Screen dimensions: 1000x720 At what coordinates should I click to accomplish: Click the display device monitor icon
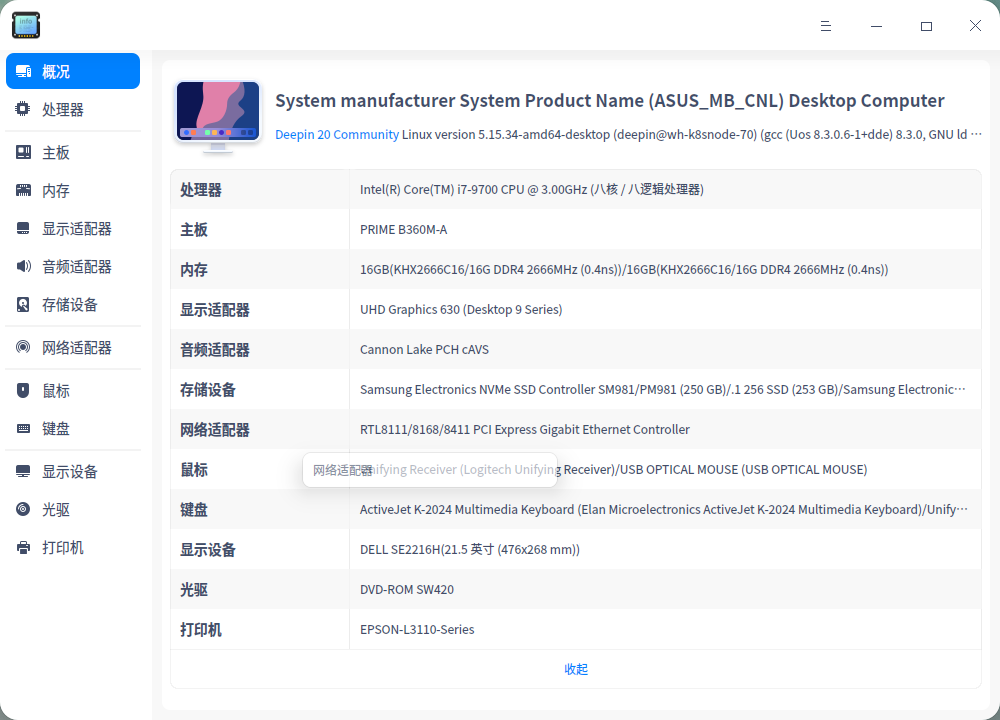pyautogui.click(x=23, y=471)
